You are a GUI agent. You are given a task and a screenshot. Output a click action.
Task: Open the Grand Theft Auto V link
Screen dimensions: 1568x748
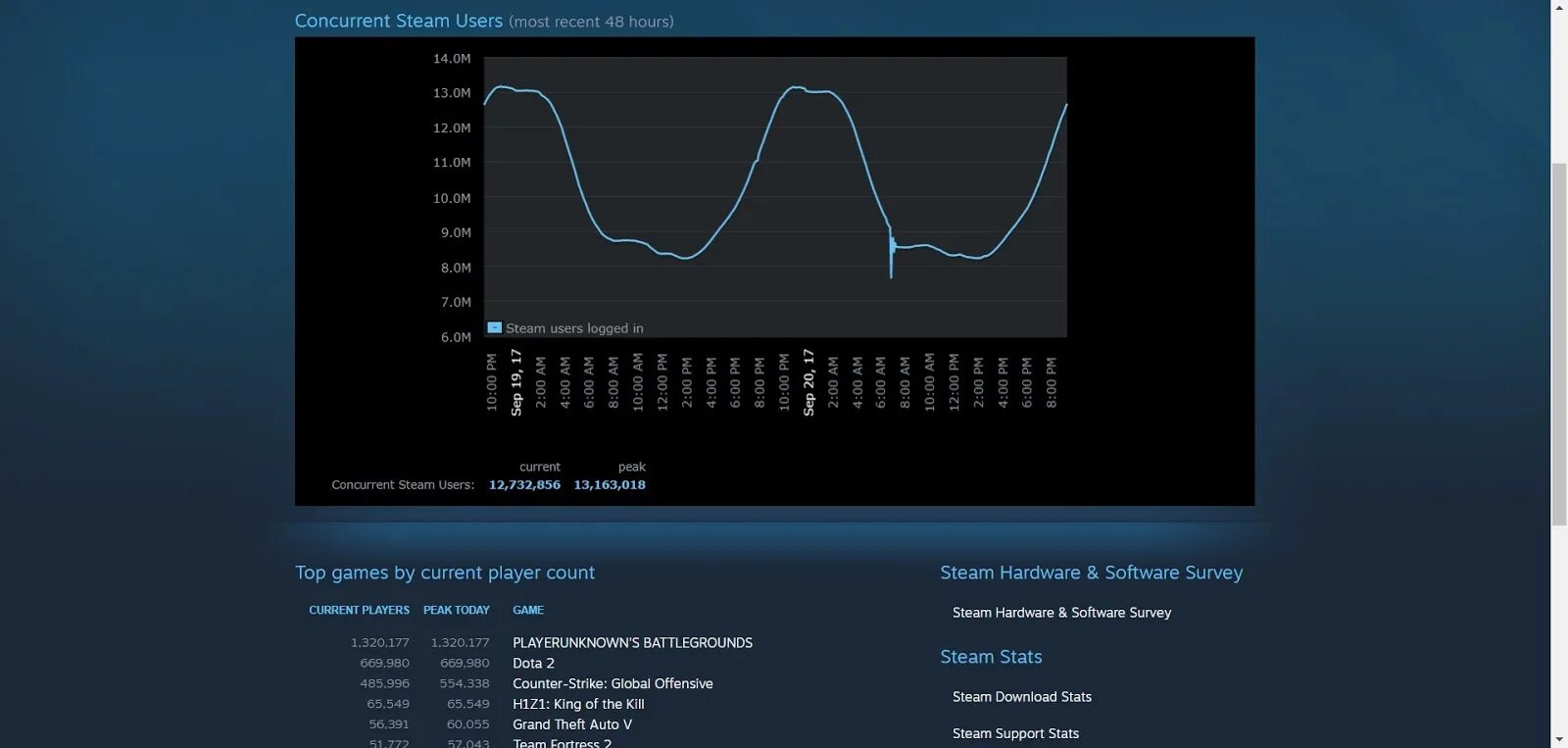point(572,724)
